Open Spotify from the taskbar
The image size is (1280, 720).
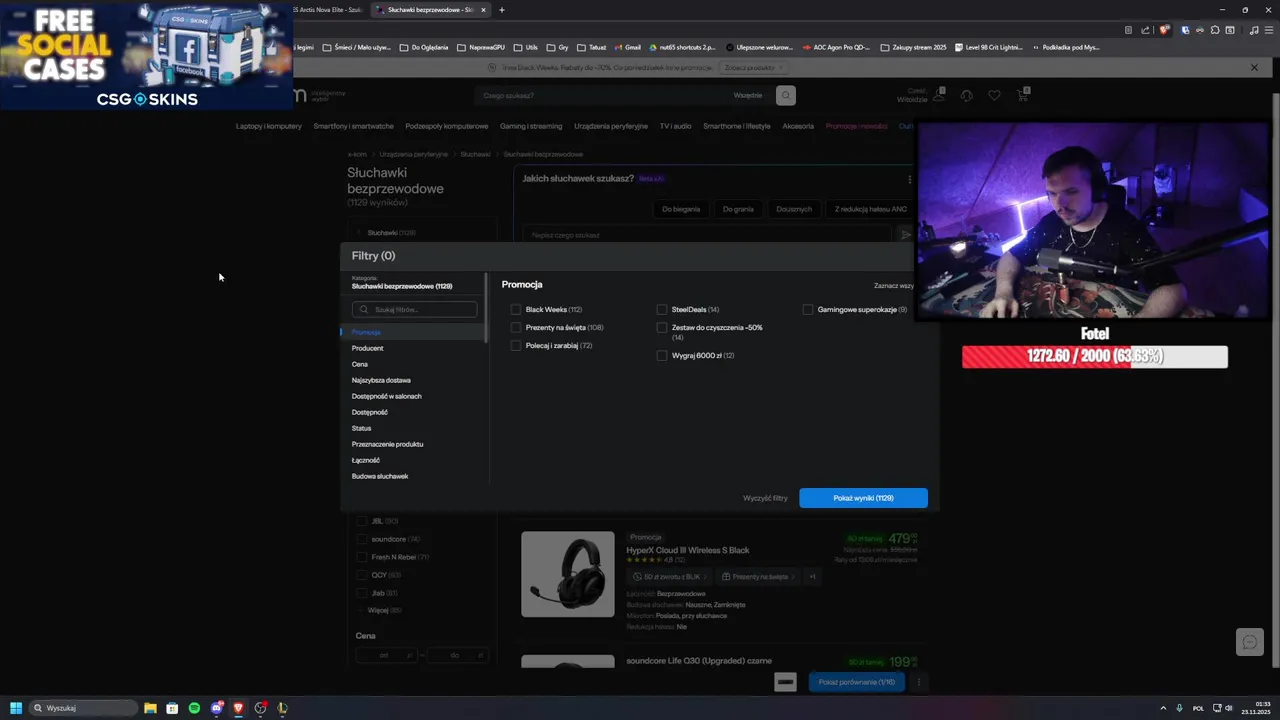click(194, 708)
